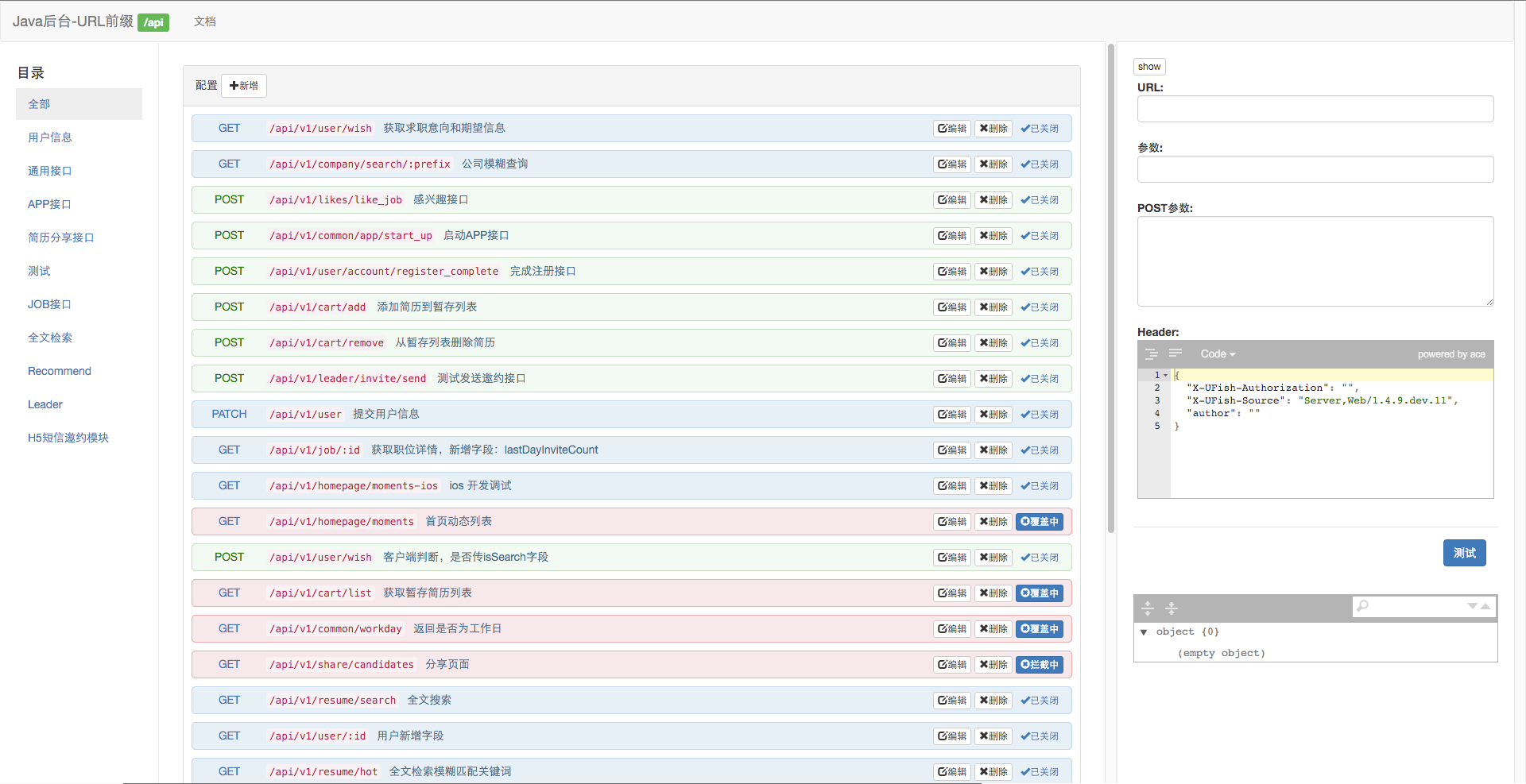Edit the /api/v1/homepage/moments-ios entry
The image size is (1526, 784).
[952, 486]
